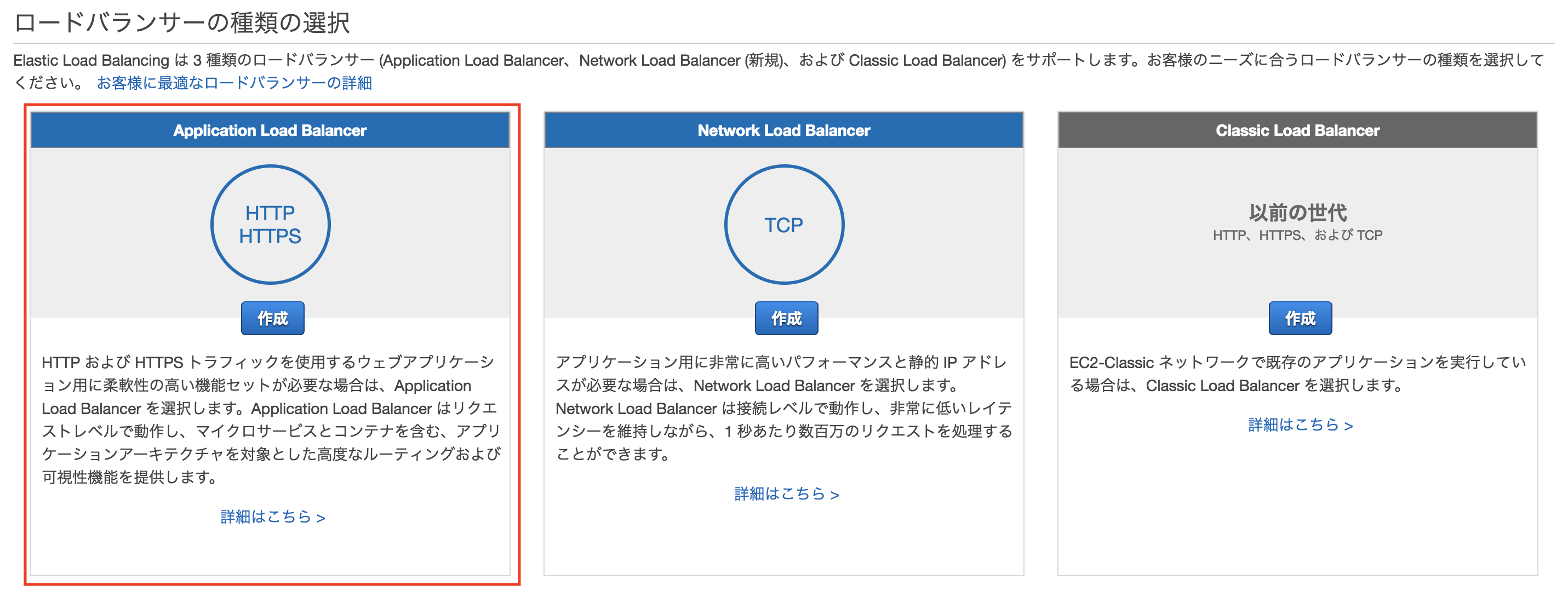Viewport: 1568px width, 597px height.
Task: Click the HTTP/HTTPS circle icon
Action: pos(271,224)
